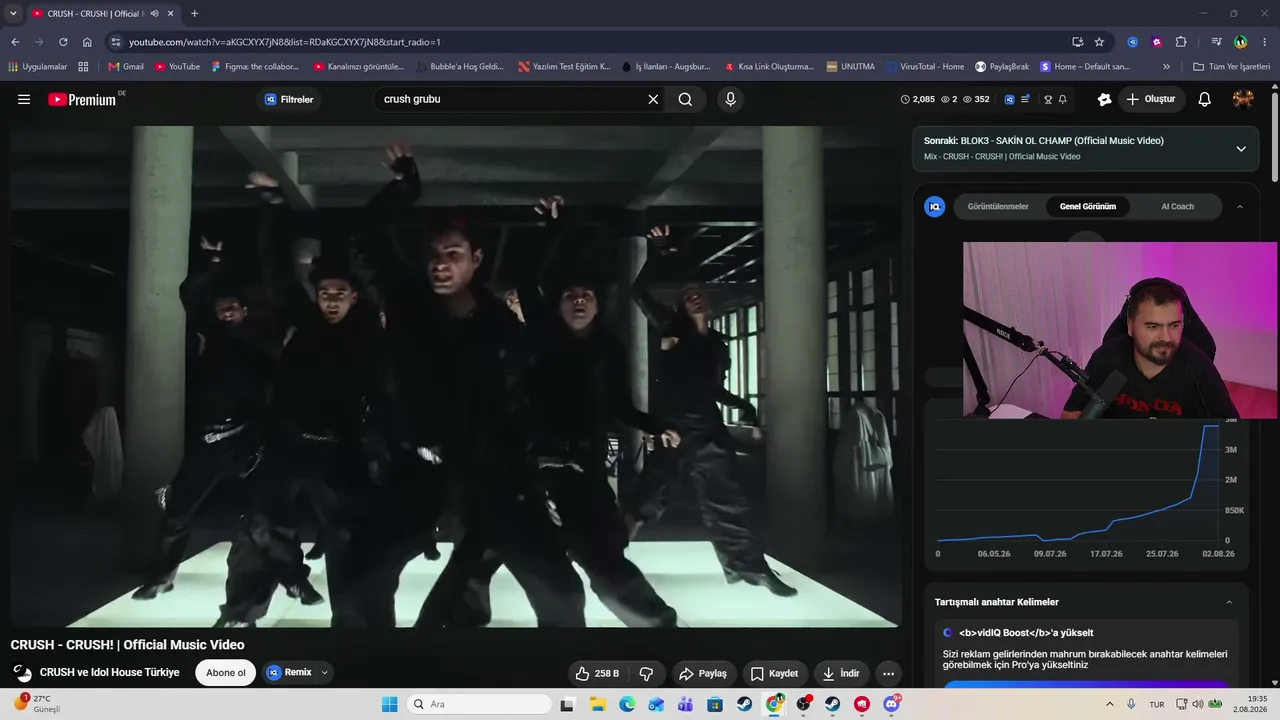1280x720 pixels.
Task: Click the video player frame
Action: click(x=455, y=376)
